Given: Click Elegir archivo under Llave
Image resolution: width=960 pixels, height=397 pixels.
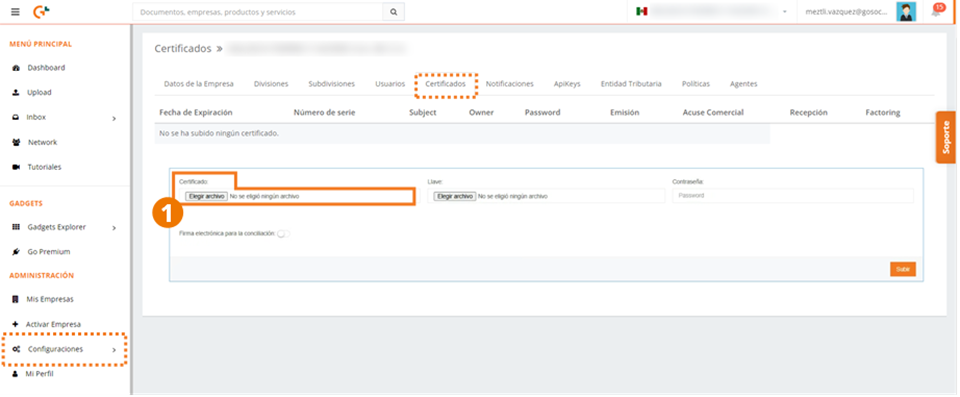Looking at the screenshot, I should [x=455, y=196].
